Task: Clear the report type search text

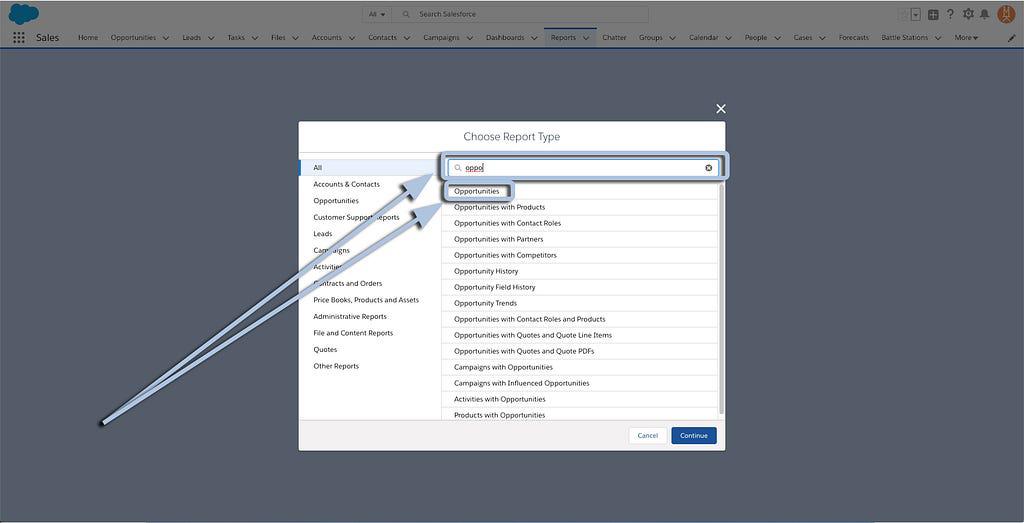Action: [709, 168]
